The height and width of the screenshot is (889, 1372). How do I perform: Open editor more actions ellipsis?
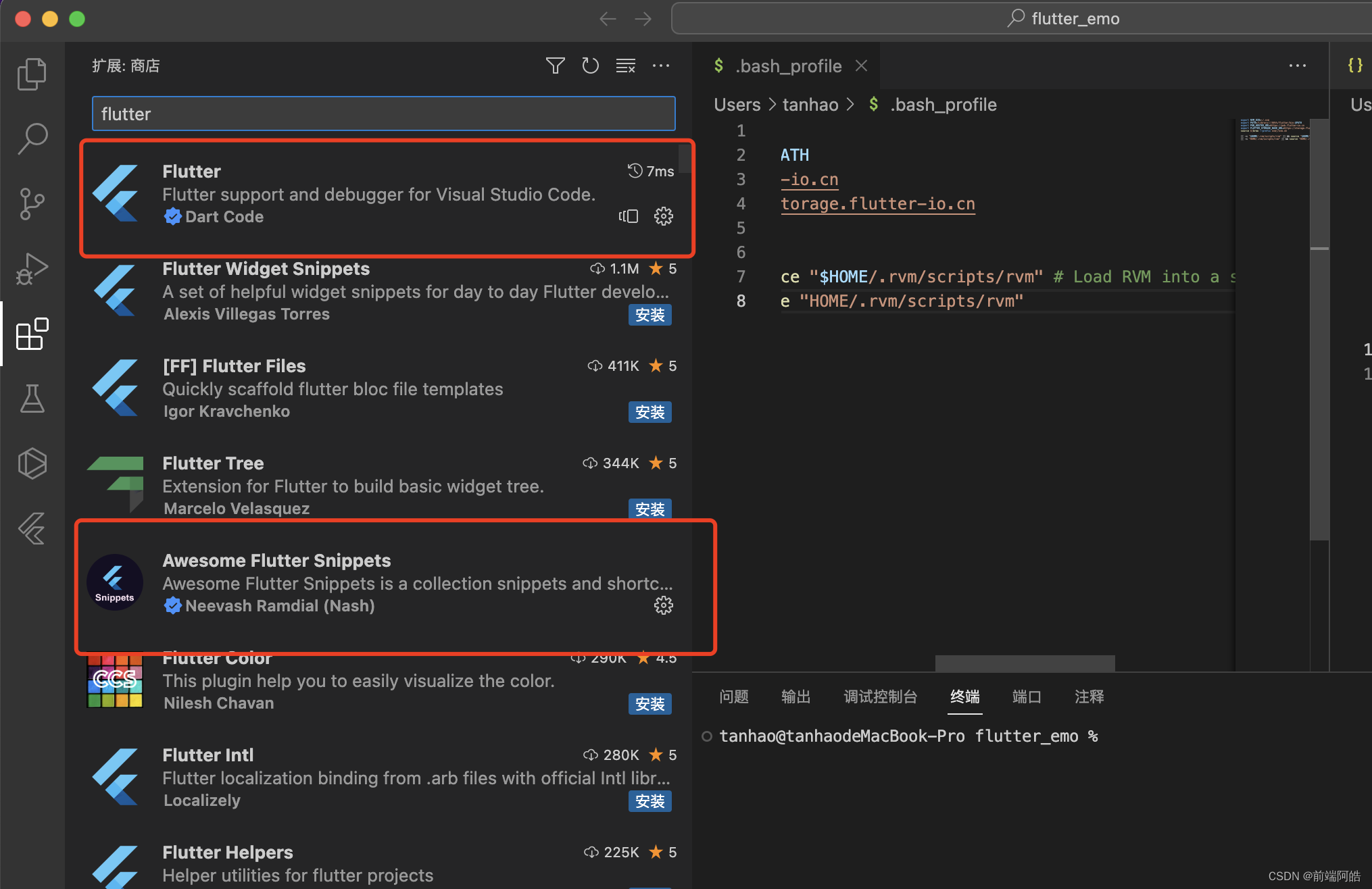click(x=1298, y=66)
